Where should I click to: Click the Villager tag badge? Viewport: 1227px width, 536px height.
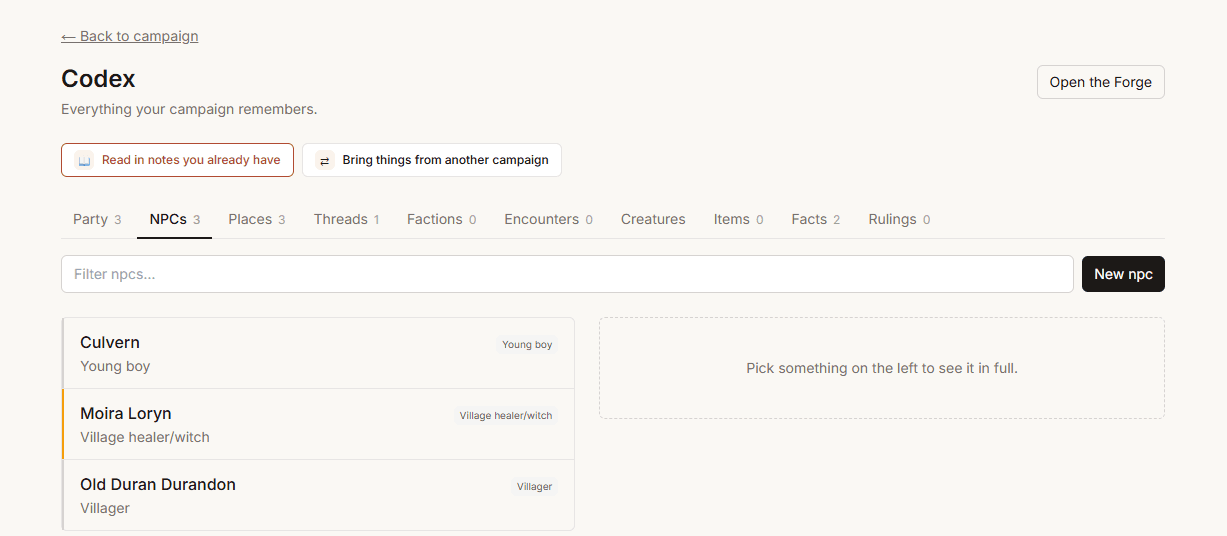[x=534, y=487]
